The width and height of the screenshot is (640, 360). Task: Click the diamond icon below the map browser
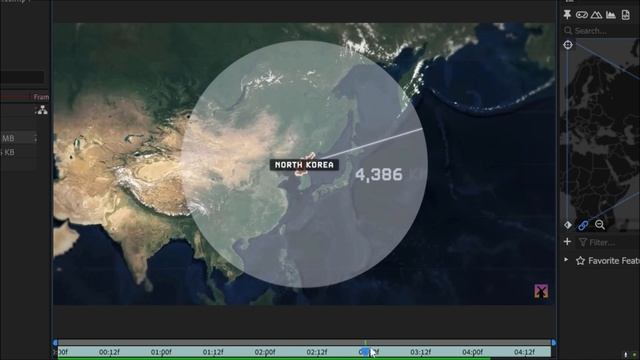coord(568,225)
